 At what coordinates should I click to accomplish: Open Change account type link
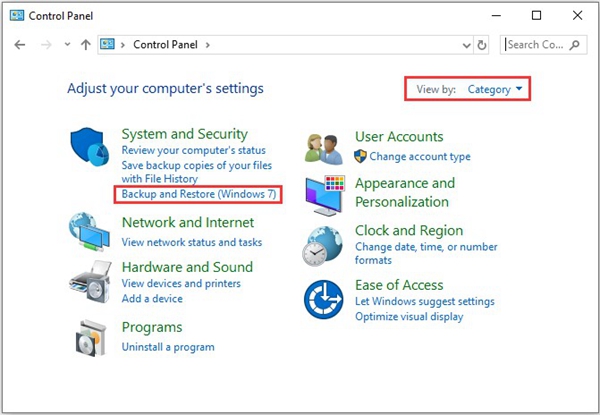(x=420, y=156)
